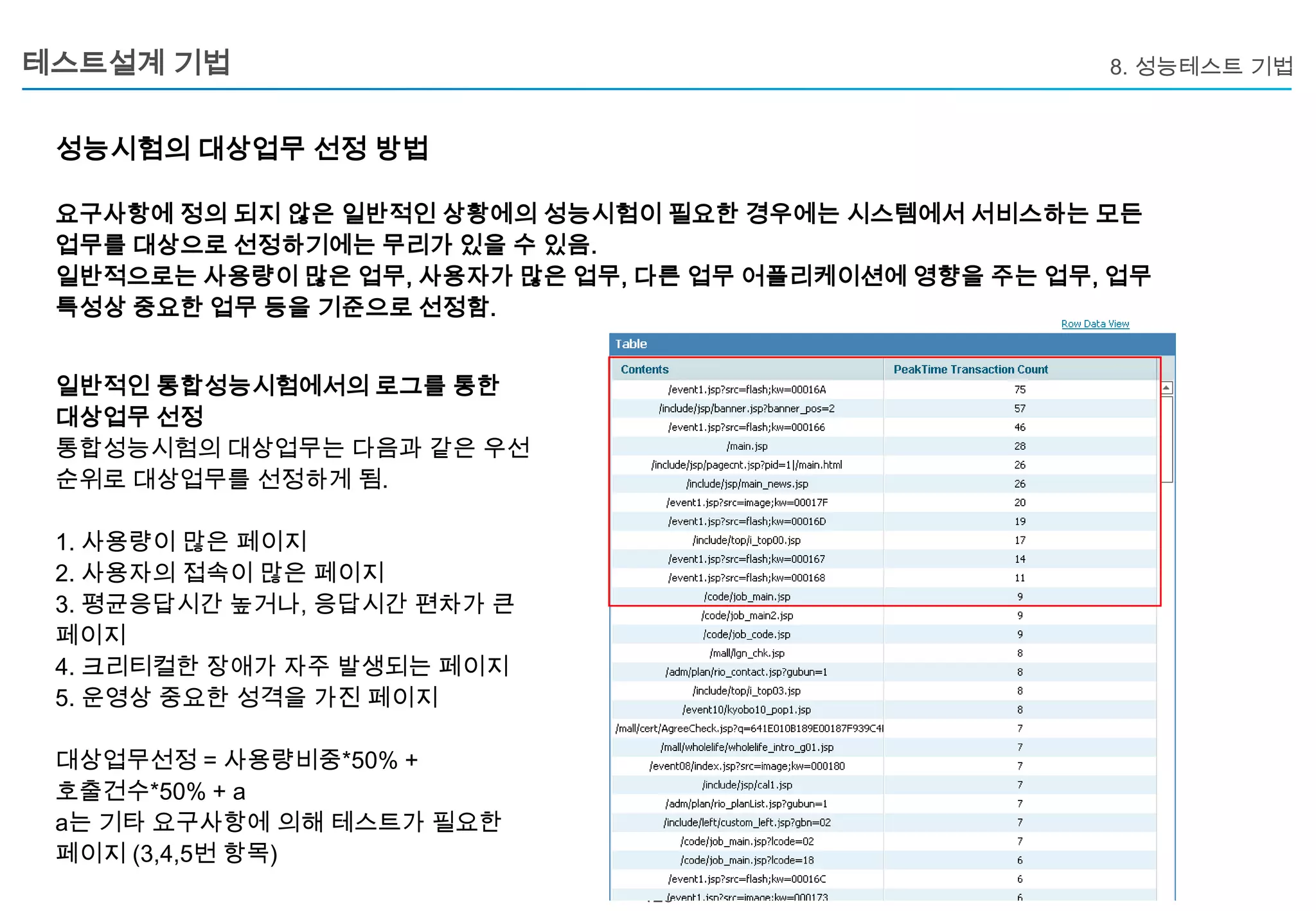
Task: Select row /include/jsp/banner.jsp?banner_pos=2
Action: [x=884, y=409]
